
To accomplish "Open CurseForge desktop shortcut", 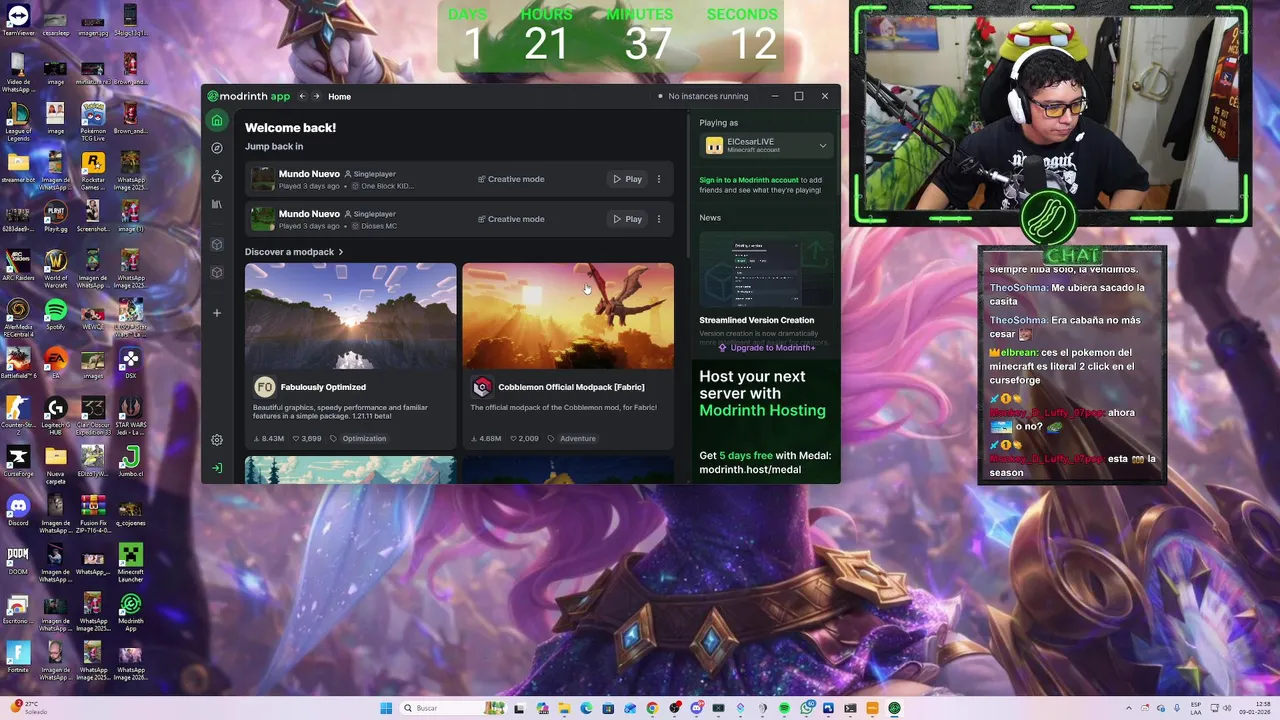I will click(18, 462).
